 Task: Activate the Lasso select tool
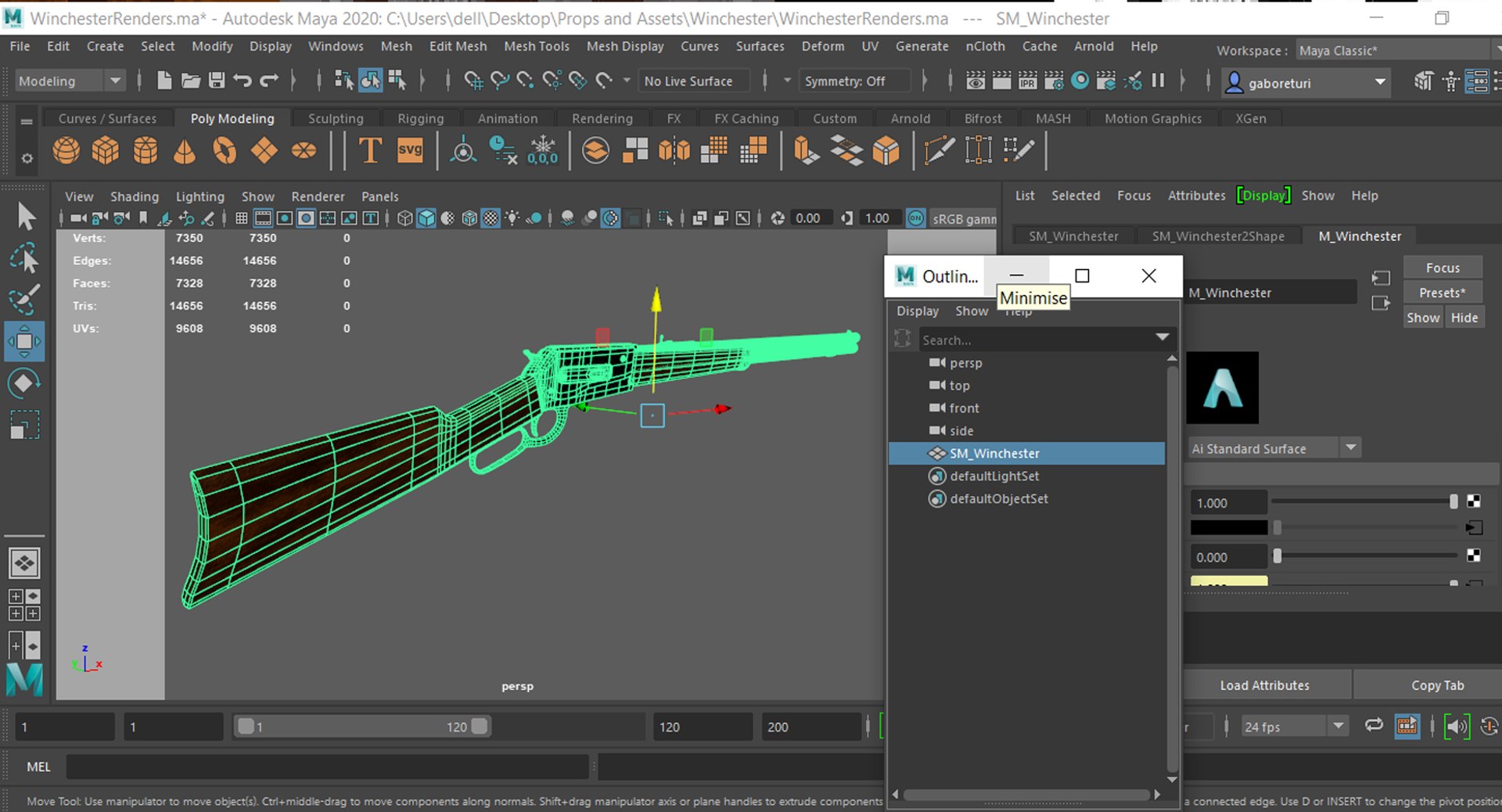pos(25,258)
